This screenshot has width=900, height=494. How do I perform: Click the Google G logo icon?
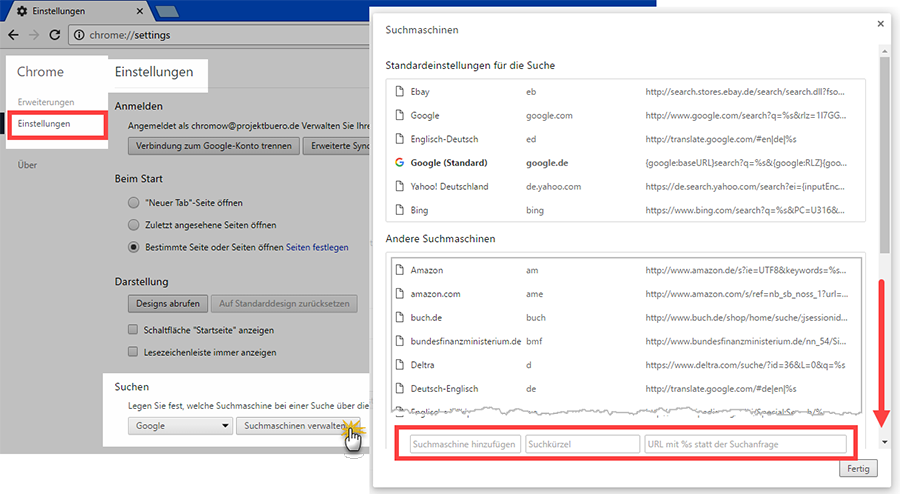point(399,162)
